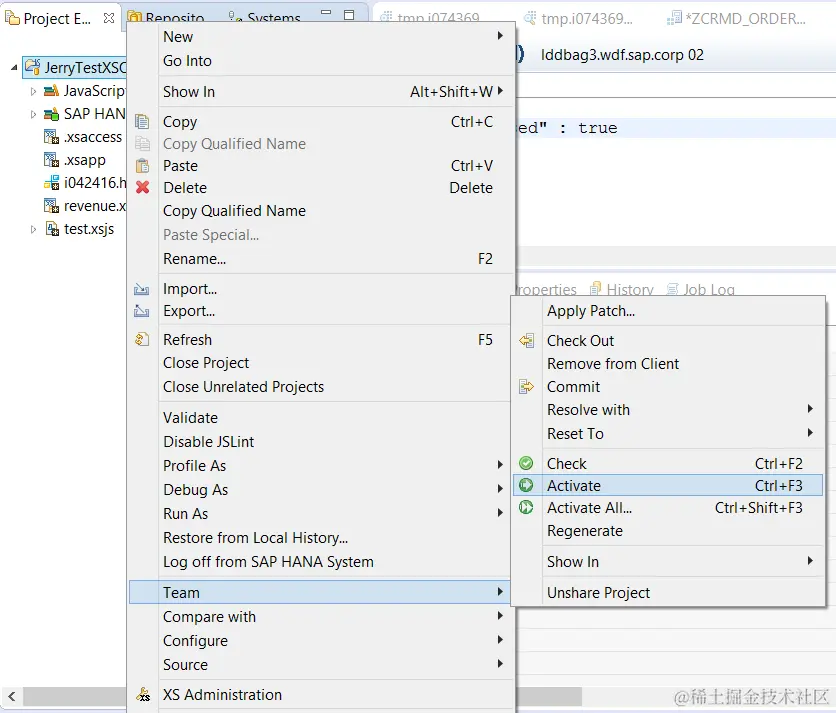This screenshot has width=836, height=713.
Task: Open the *ZCRMD_ORDER editor tab
Action: pos(736,18)
